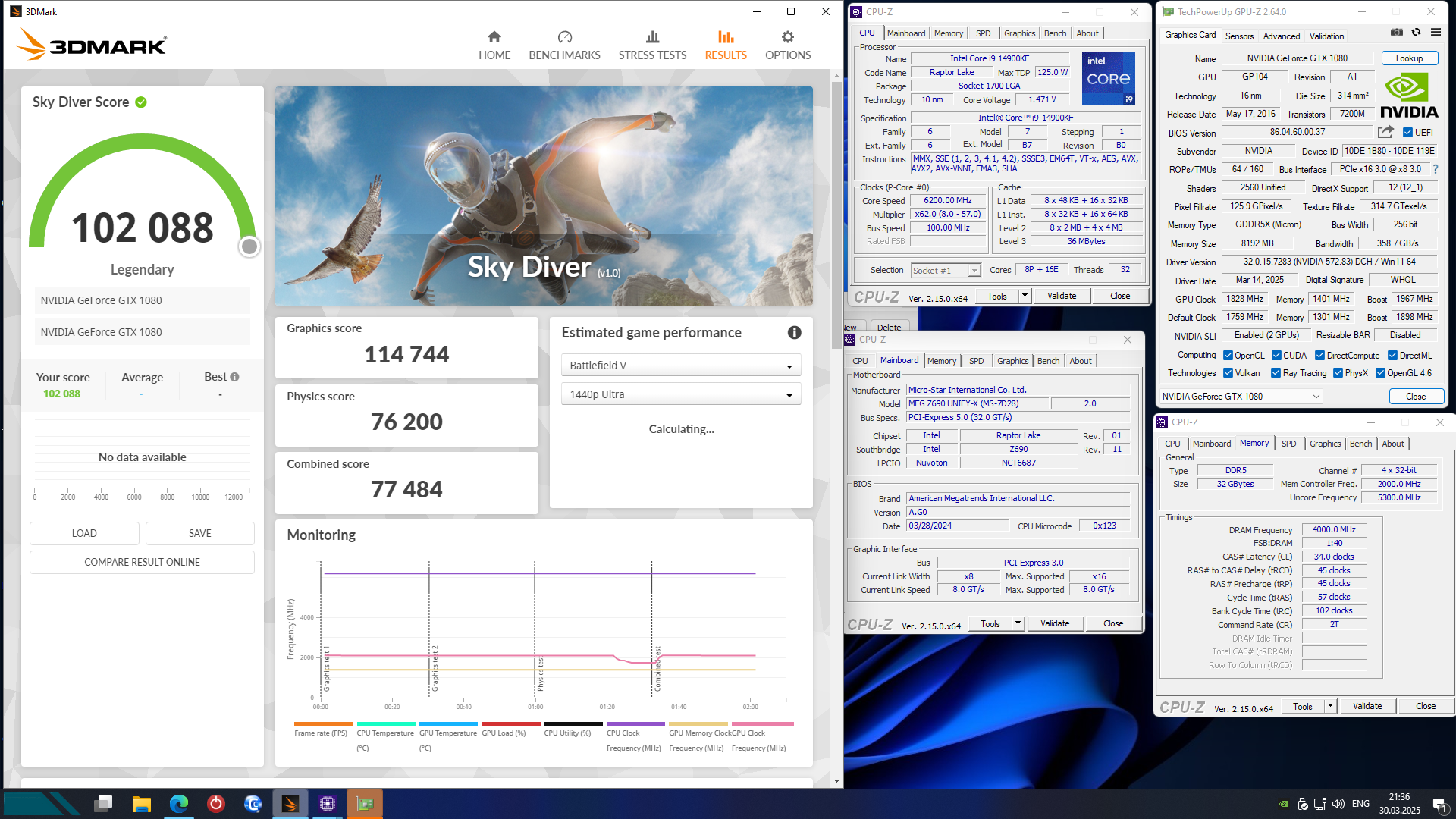Image resolution: width=1456 pixels, height=819 pixels.
Task: Open the OPTIONS gear icon
Action: coord(788,36)
